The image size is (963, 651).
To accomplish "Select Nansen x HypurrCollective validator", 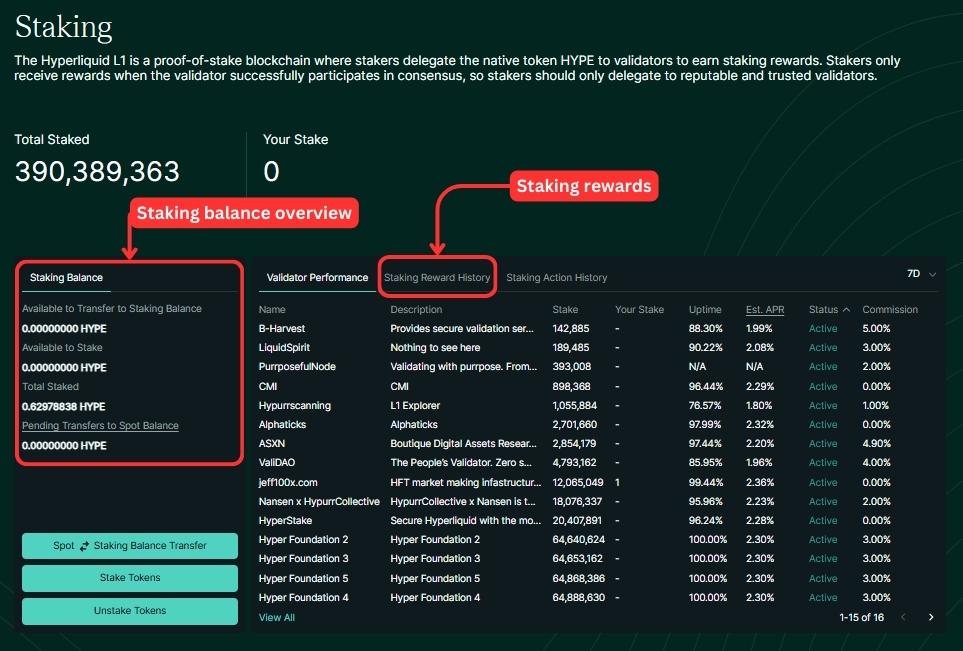I will click(319, 502).
